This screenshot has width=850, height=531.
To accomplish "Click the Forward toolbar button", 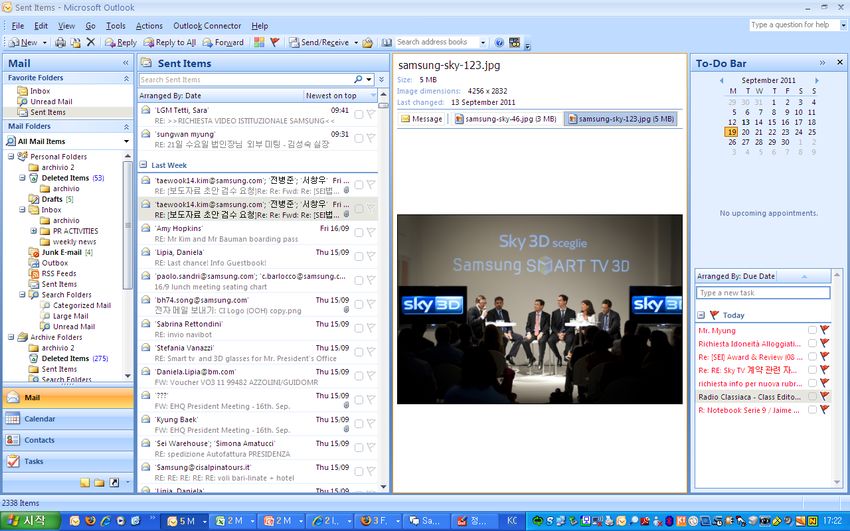I will (223, 42).
